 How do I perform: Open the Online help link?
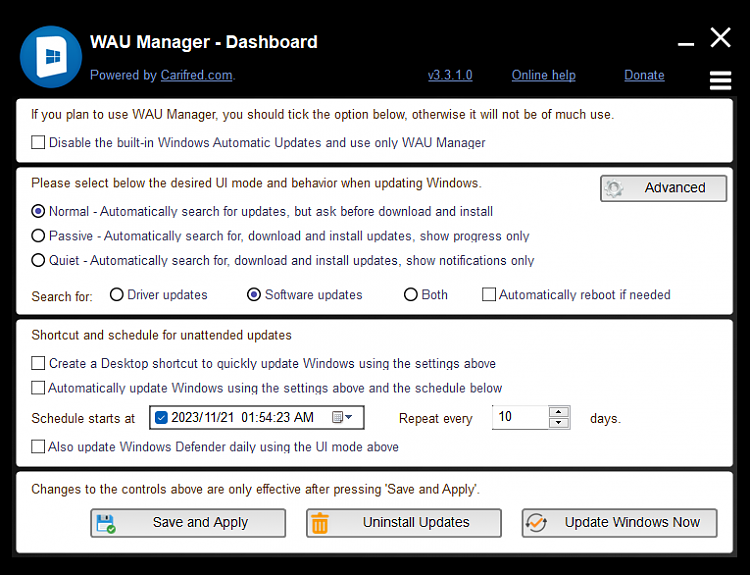tap(543, 76)
